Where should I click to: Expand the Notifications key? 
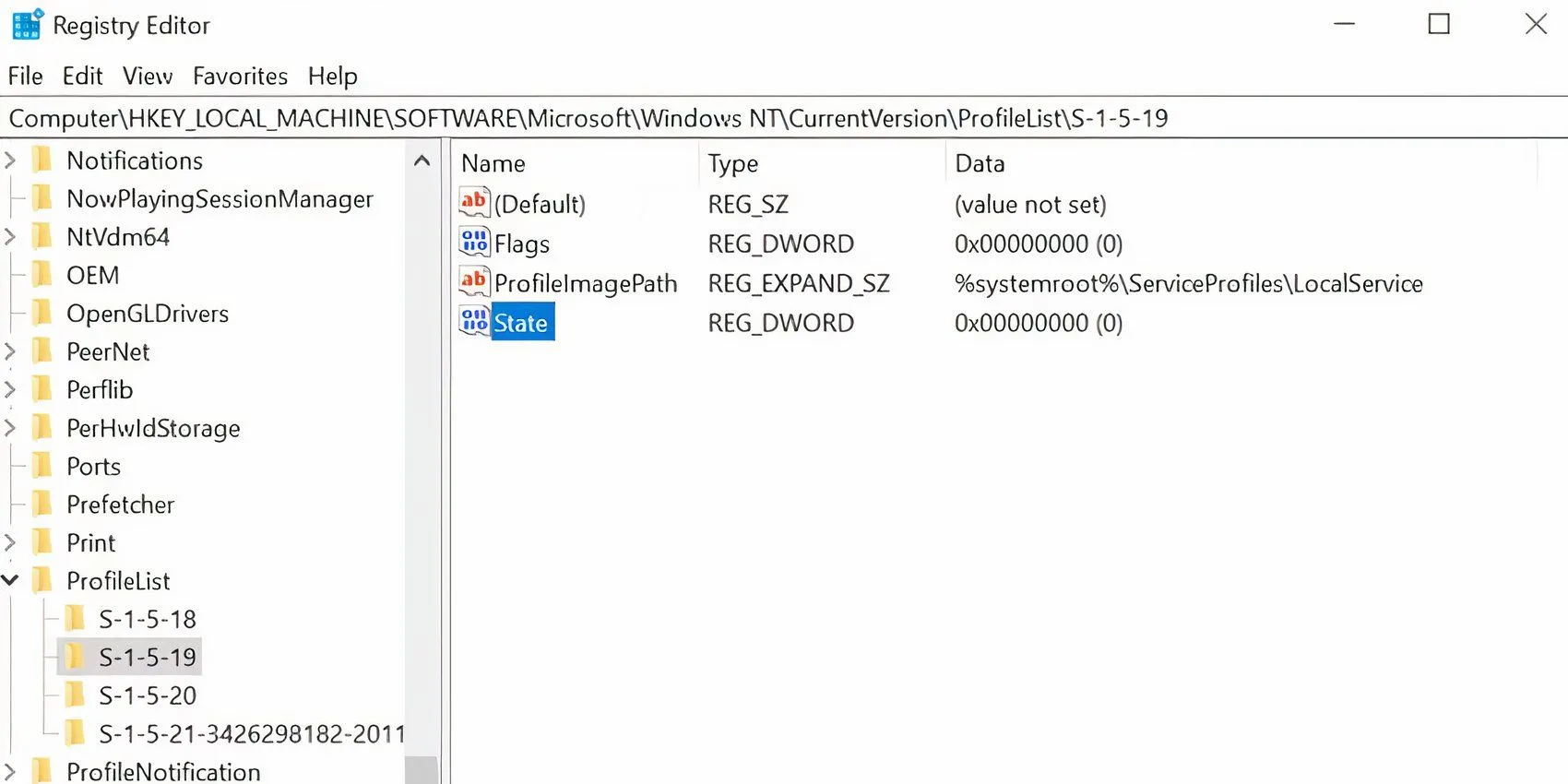tap(10, 160)
